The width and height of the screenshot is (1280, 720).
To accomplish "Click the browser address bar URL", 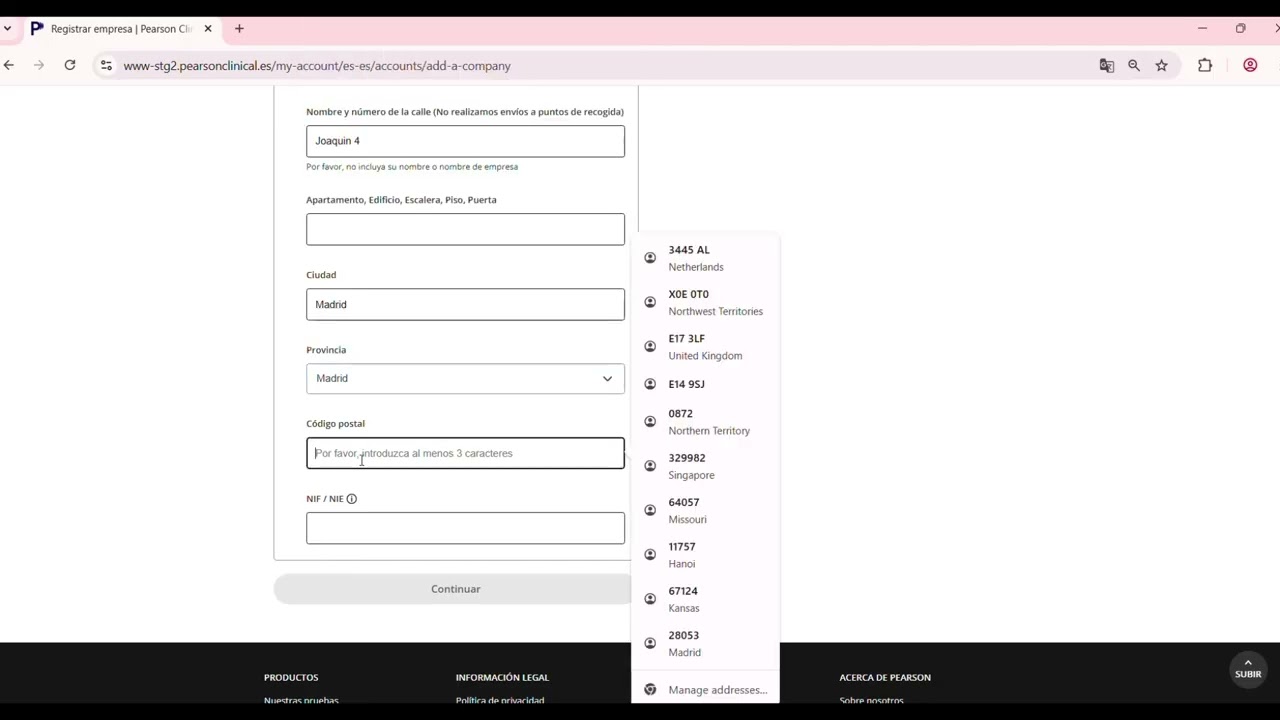I will 317,66.
